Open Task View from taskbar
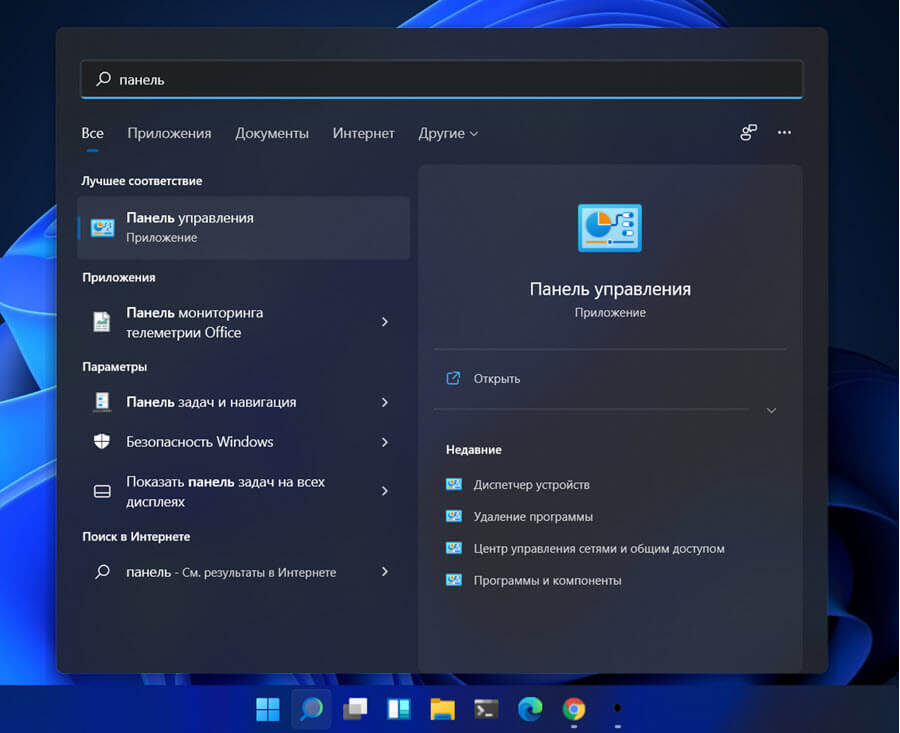 (x=355, y=709)
